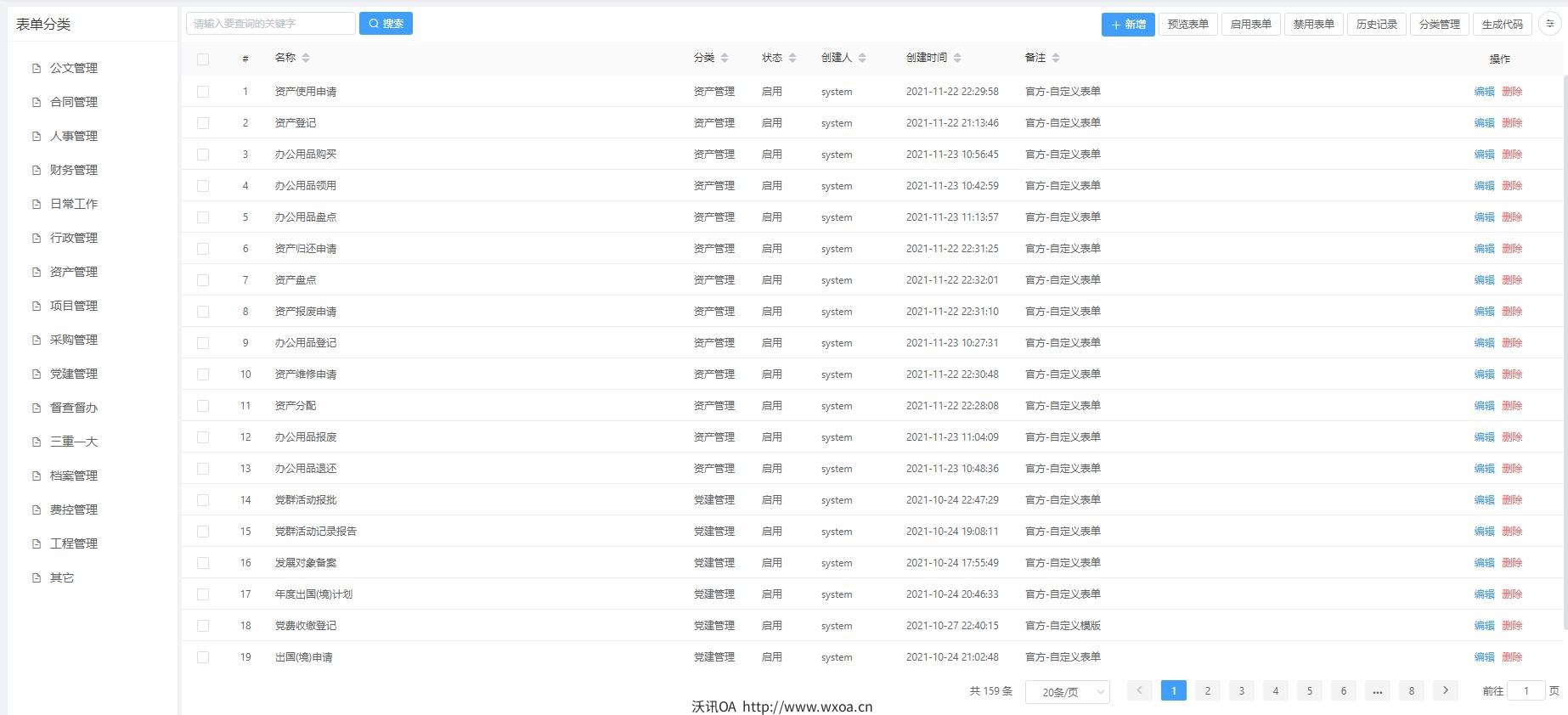This screenshot has height=715, width=1568.
Task: Click the 新增 button
Action: pyautogui.click(x=1127, y=25)
